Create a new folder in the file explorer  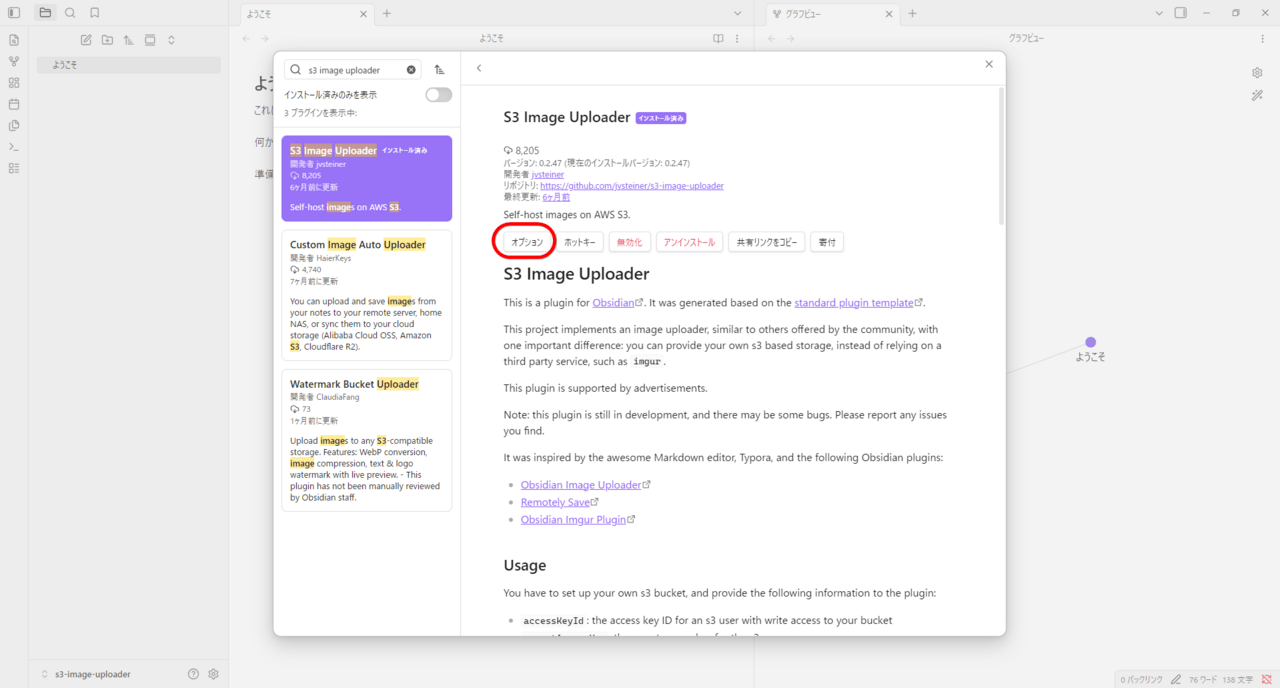107,40
